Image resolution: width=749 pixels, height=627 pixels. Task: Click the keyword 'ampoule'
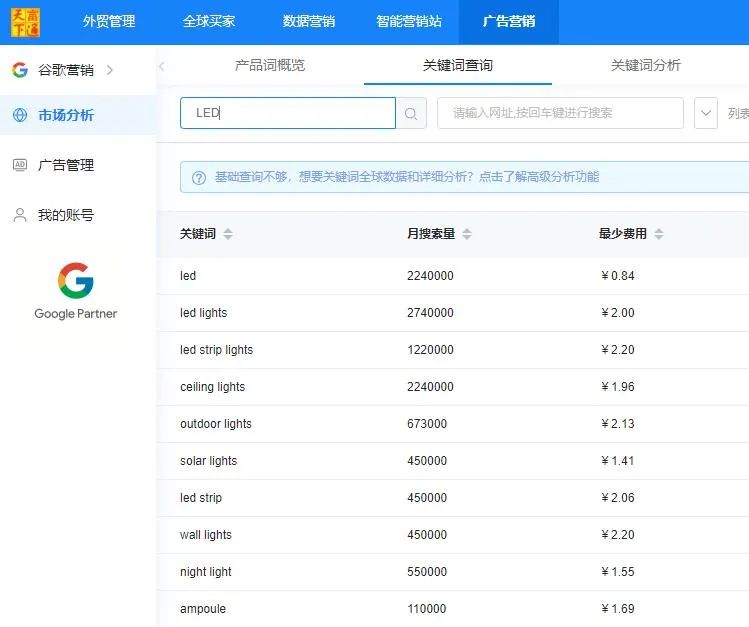[203, 609]
